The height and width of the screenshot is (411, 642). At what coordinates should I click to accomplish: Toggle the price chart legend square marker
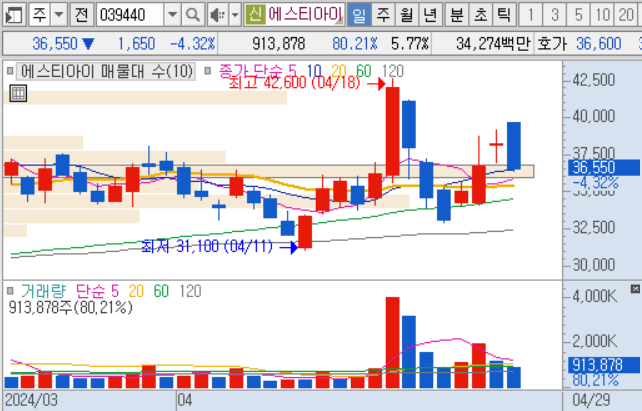point(10,71)
